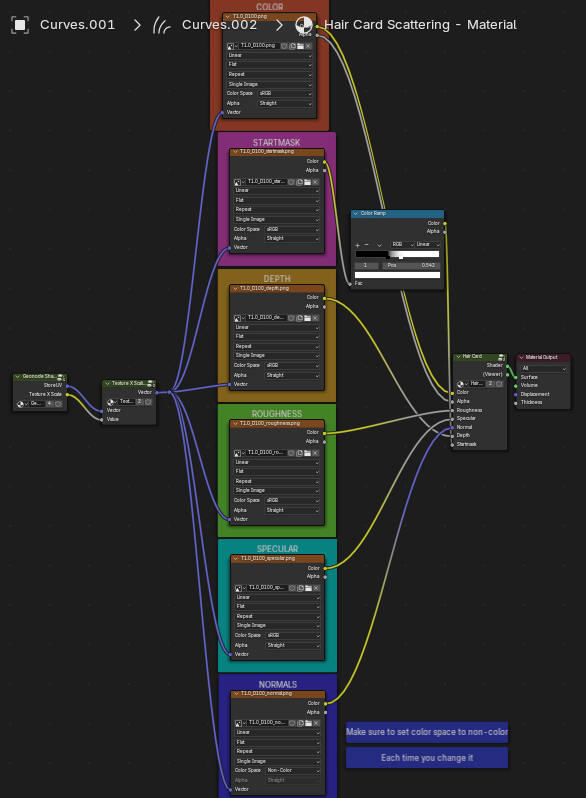Click the frame-all icon in breadcrumb bar
The image size is (586, 798).
(20, 25)
